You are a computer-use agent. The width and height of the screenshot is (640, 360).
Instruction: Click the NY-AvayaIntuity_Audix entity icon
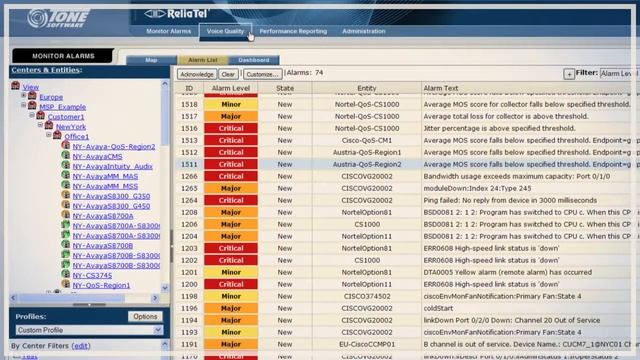pyautogui.click(x=65, y=164)
